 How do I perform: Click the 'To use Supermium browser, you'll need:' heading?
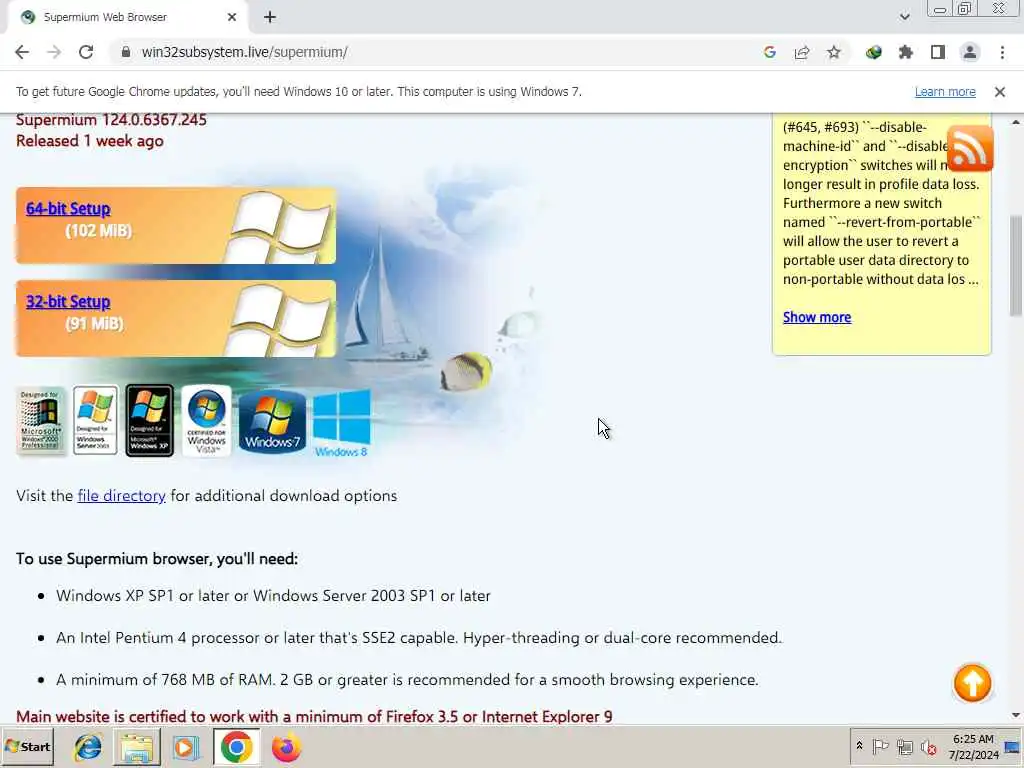pos(157,559)
